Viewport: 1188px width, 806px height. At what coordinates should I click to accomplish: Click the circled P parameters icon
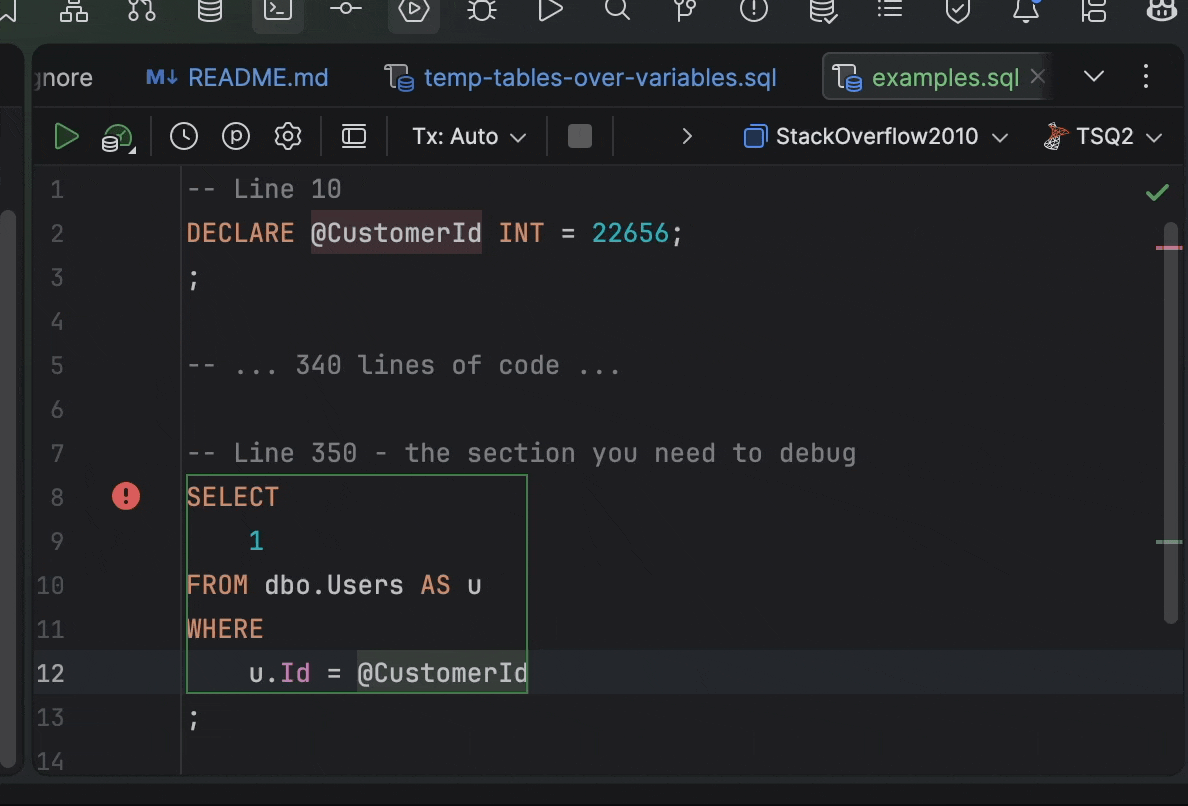(x=236, y=136)
